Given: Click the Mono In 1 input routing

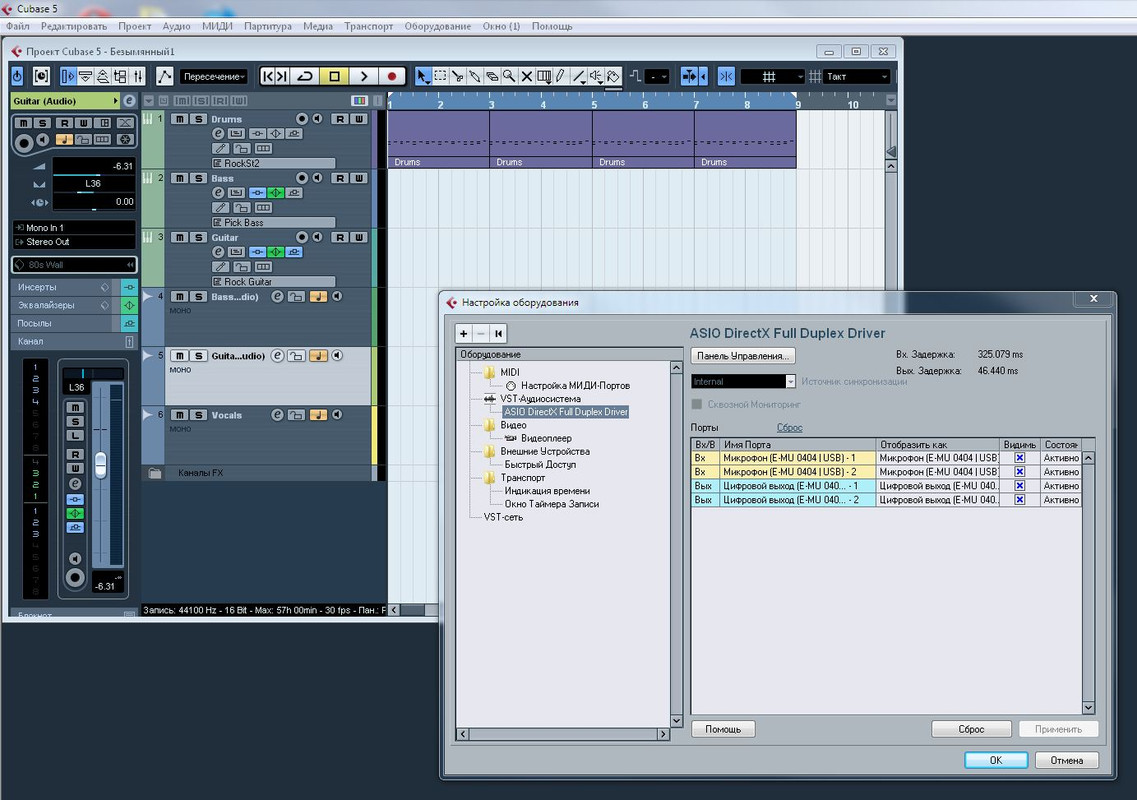Looking at the screenshot, I should (74, 228).
